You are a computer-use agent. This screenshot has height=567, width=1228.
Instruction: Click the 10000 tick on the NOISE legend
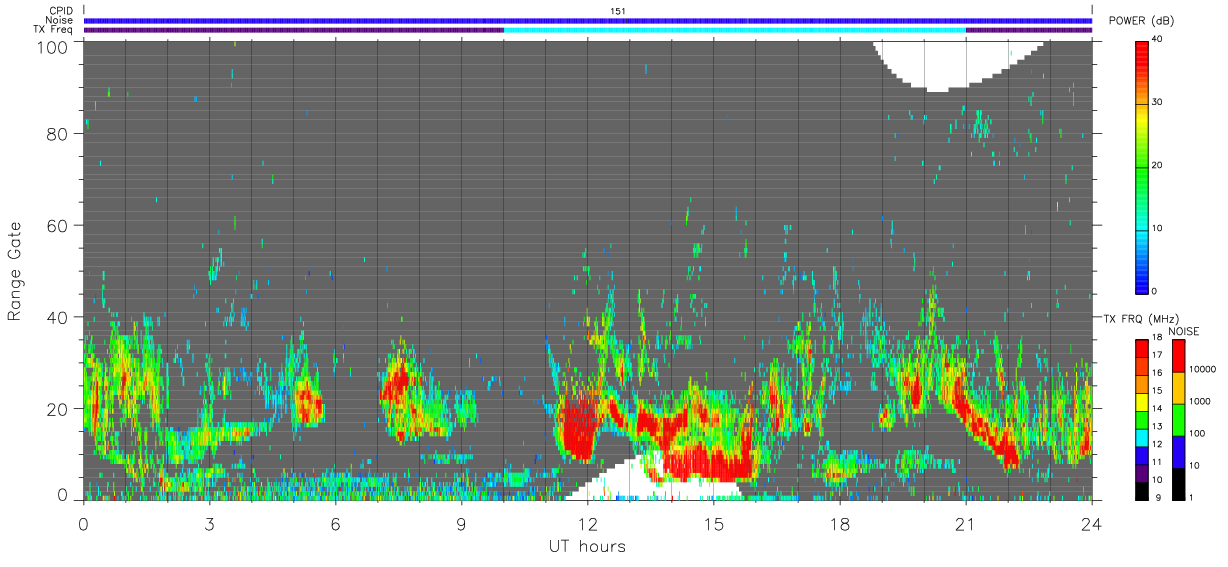tap(1203, 369)
